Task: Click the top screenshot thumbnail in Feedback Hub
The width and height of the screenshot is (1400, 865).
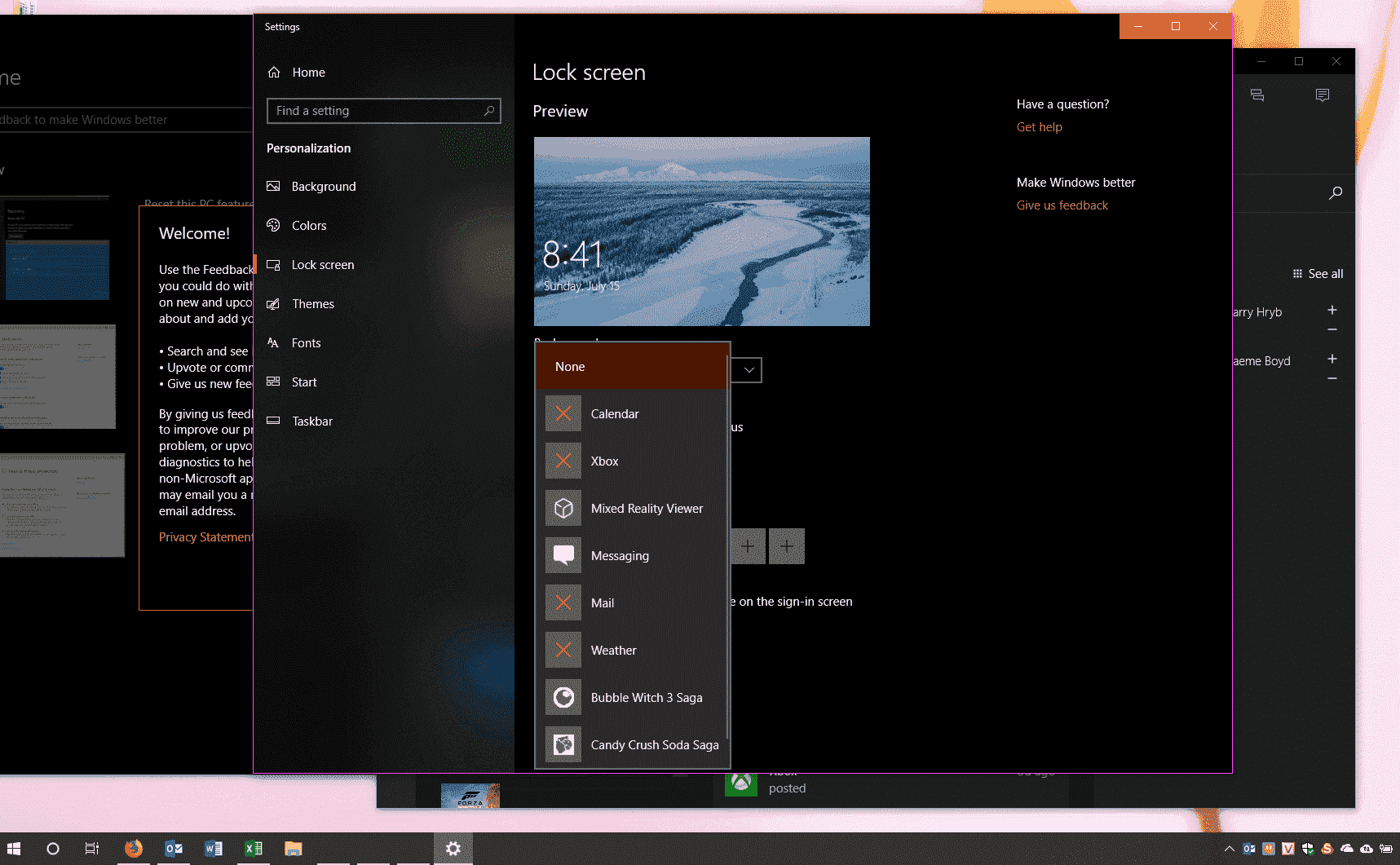Action: coord(55,248)
